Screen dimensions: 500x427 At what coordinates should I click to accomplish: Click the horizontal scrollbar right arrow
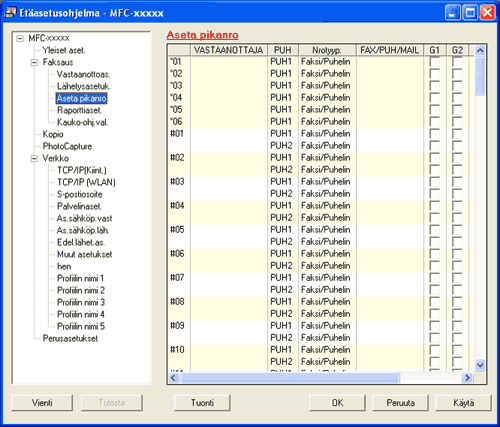467,378
